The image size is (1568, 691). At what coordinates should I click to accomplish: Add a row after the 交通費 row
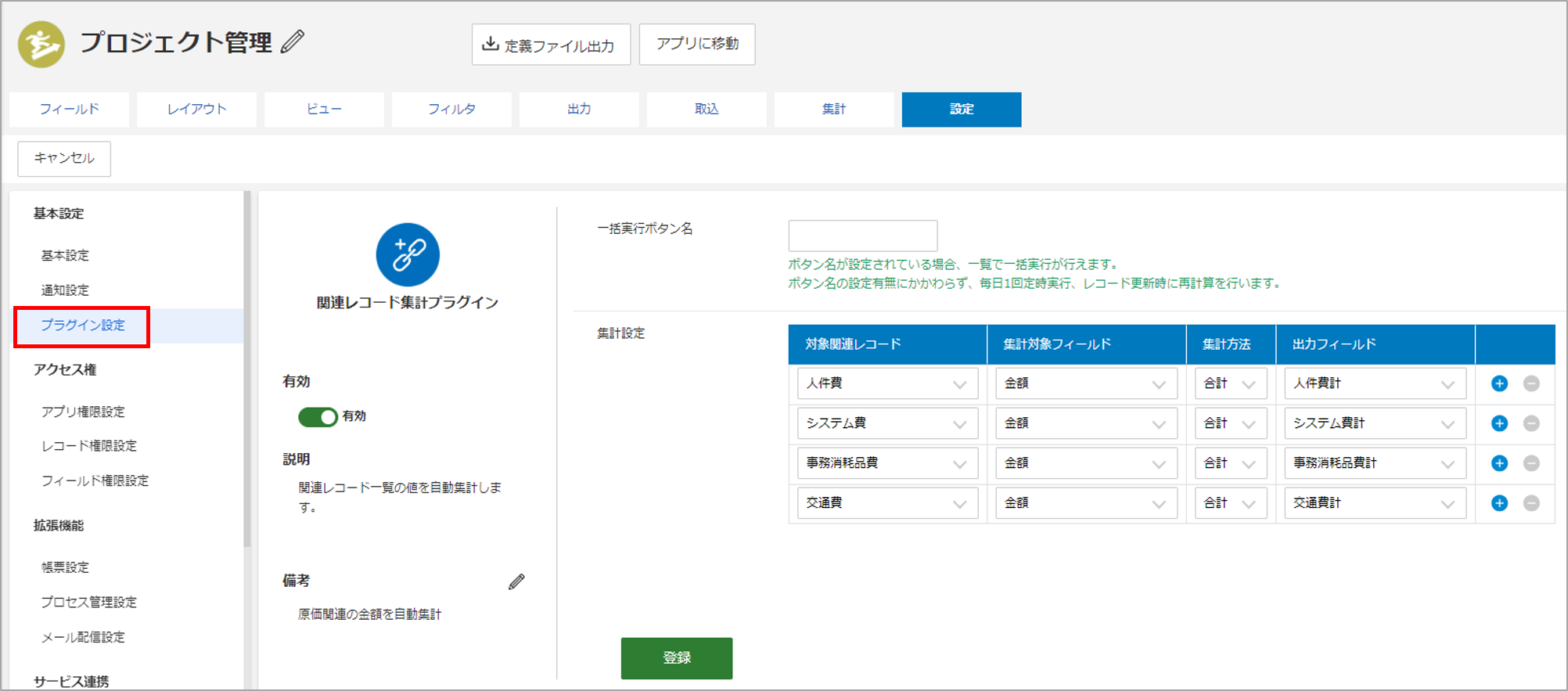pyautogui.click(x=1499, y=503)
